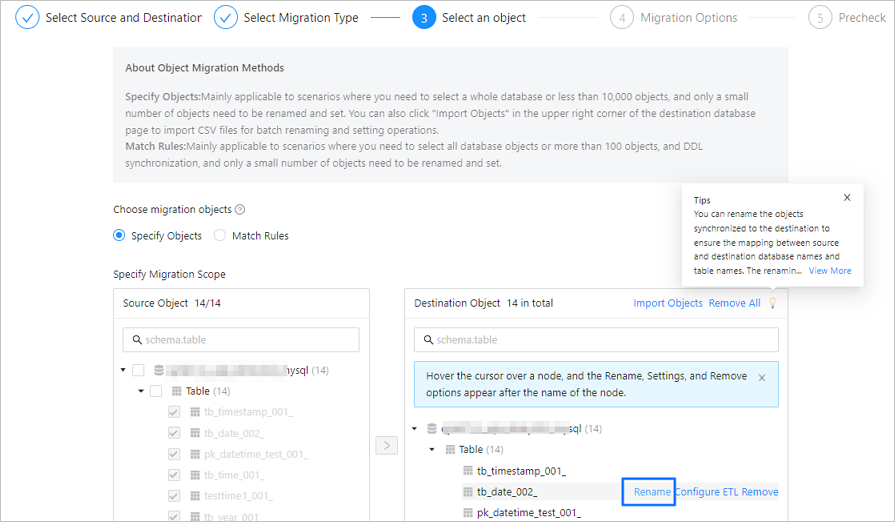The width and height of the screenshot is (895, 522).
Task: Dismiss the hover hint info banner
Action: point(761,378)
